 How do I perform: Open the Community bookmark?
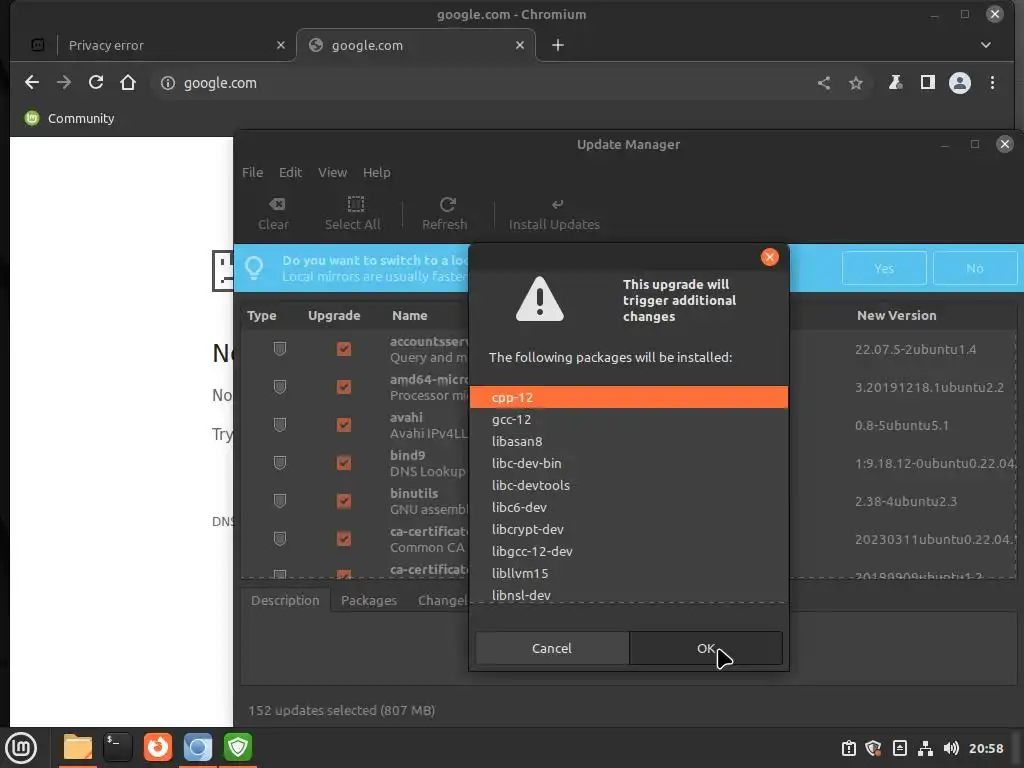point(69,118)
